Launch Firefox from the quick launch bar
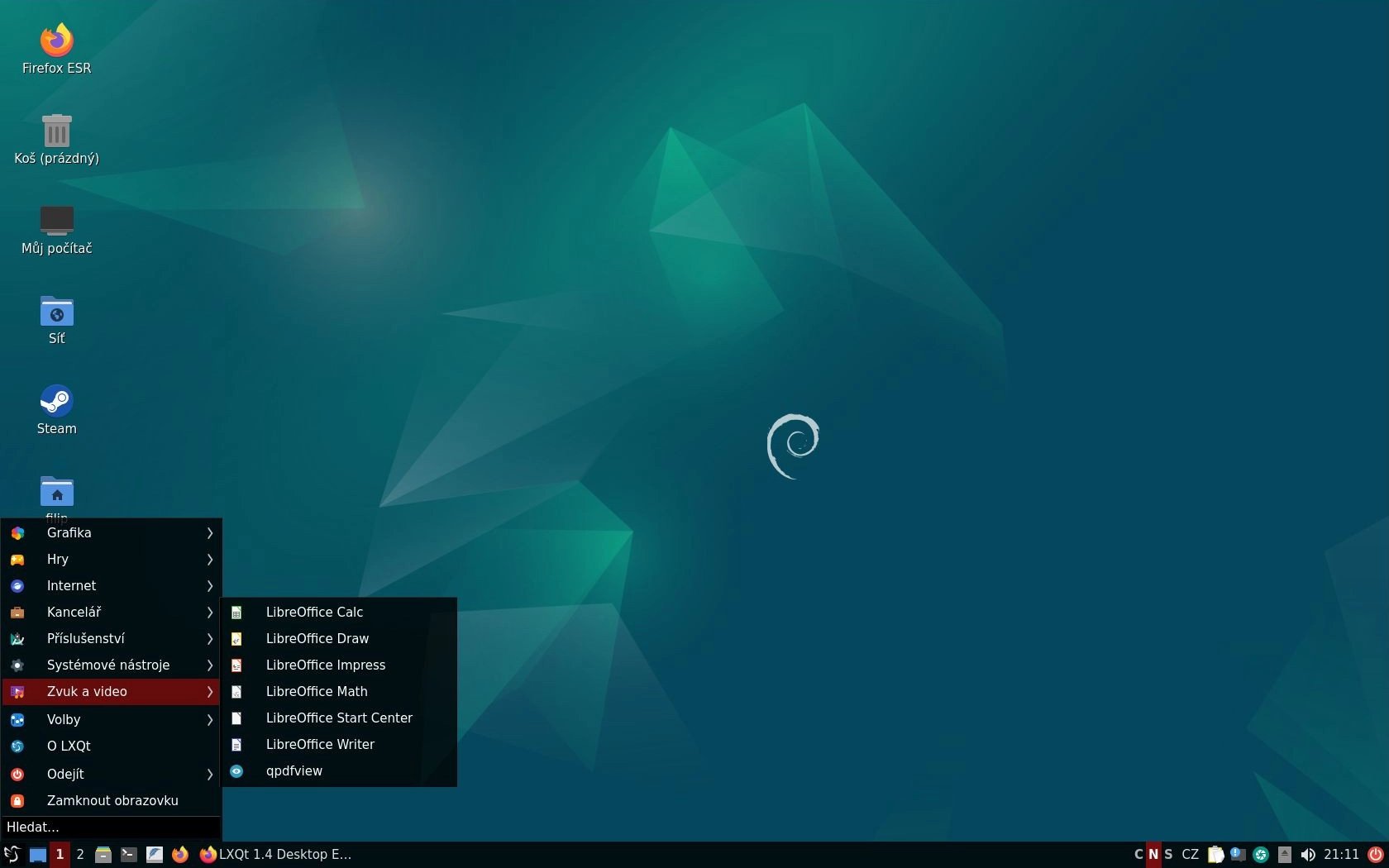 (180, 855)
